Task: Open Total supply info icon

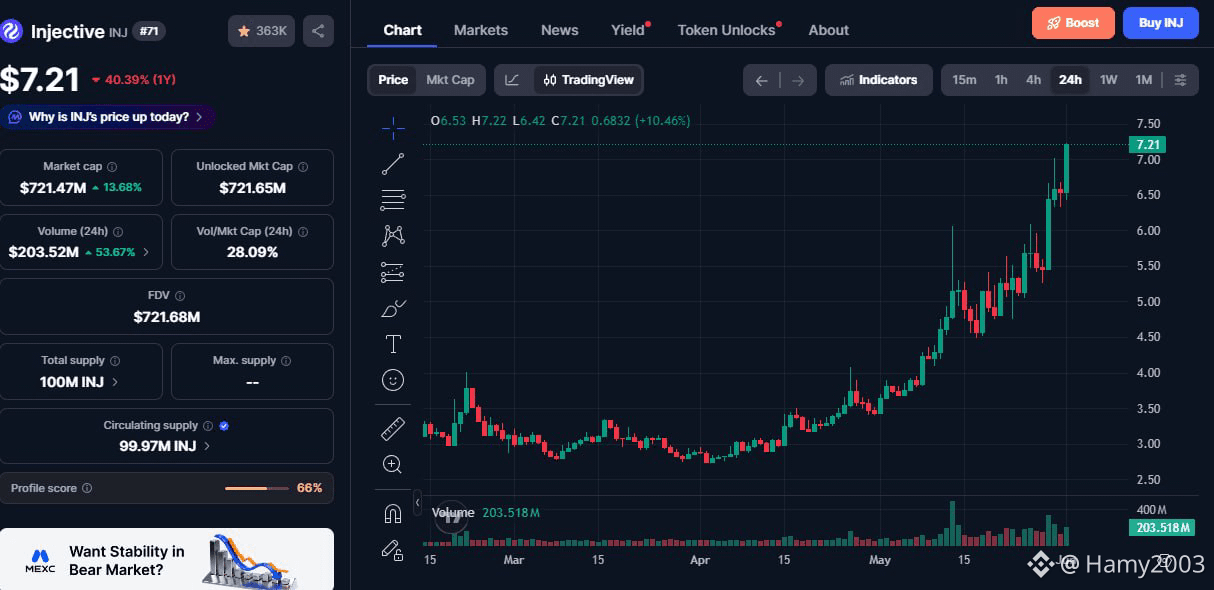Action: [x=115, y=361]
